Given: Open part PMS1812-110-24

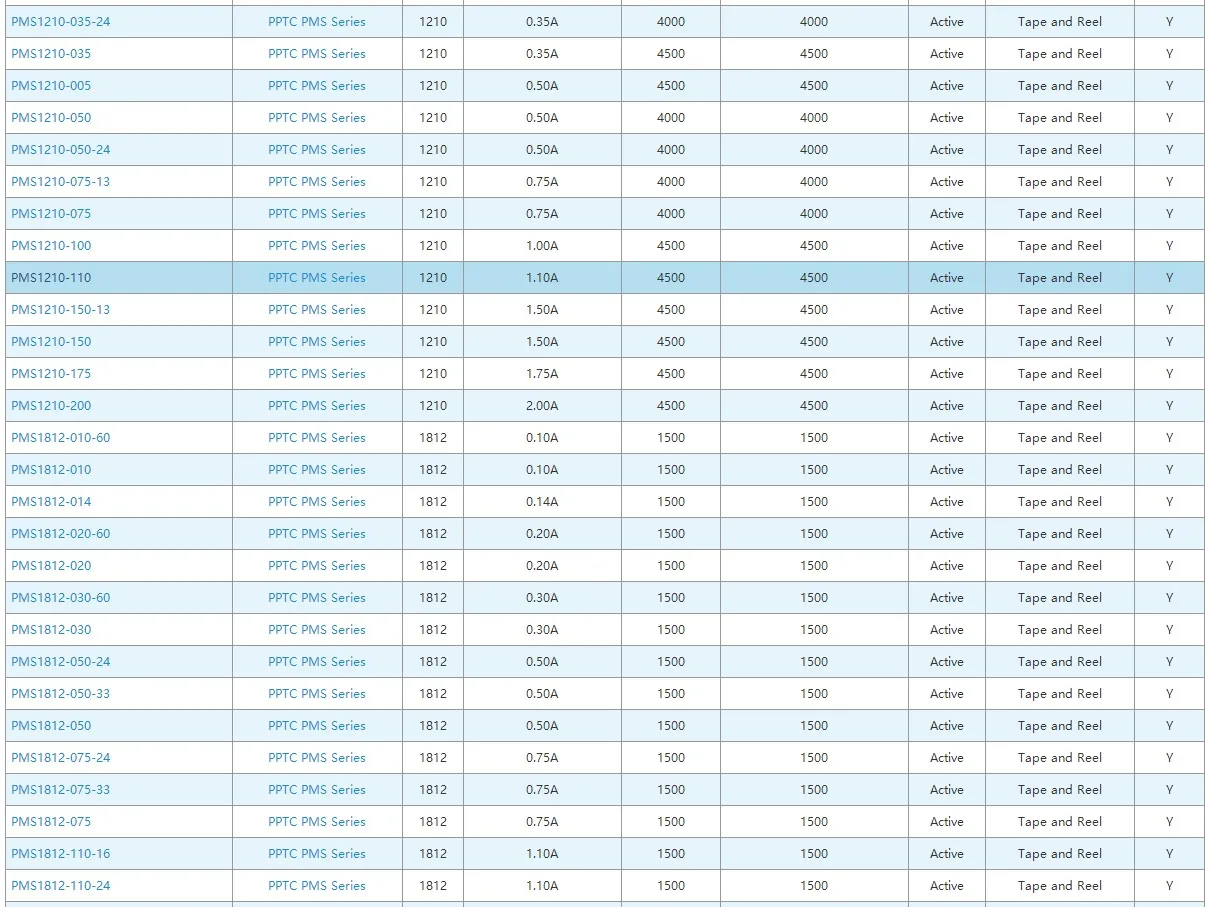Looking at the screenshot, I should pos(61,886).
